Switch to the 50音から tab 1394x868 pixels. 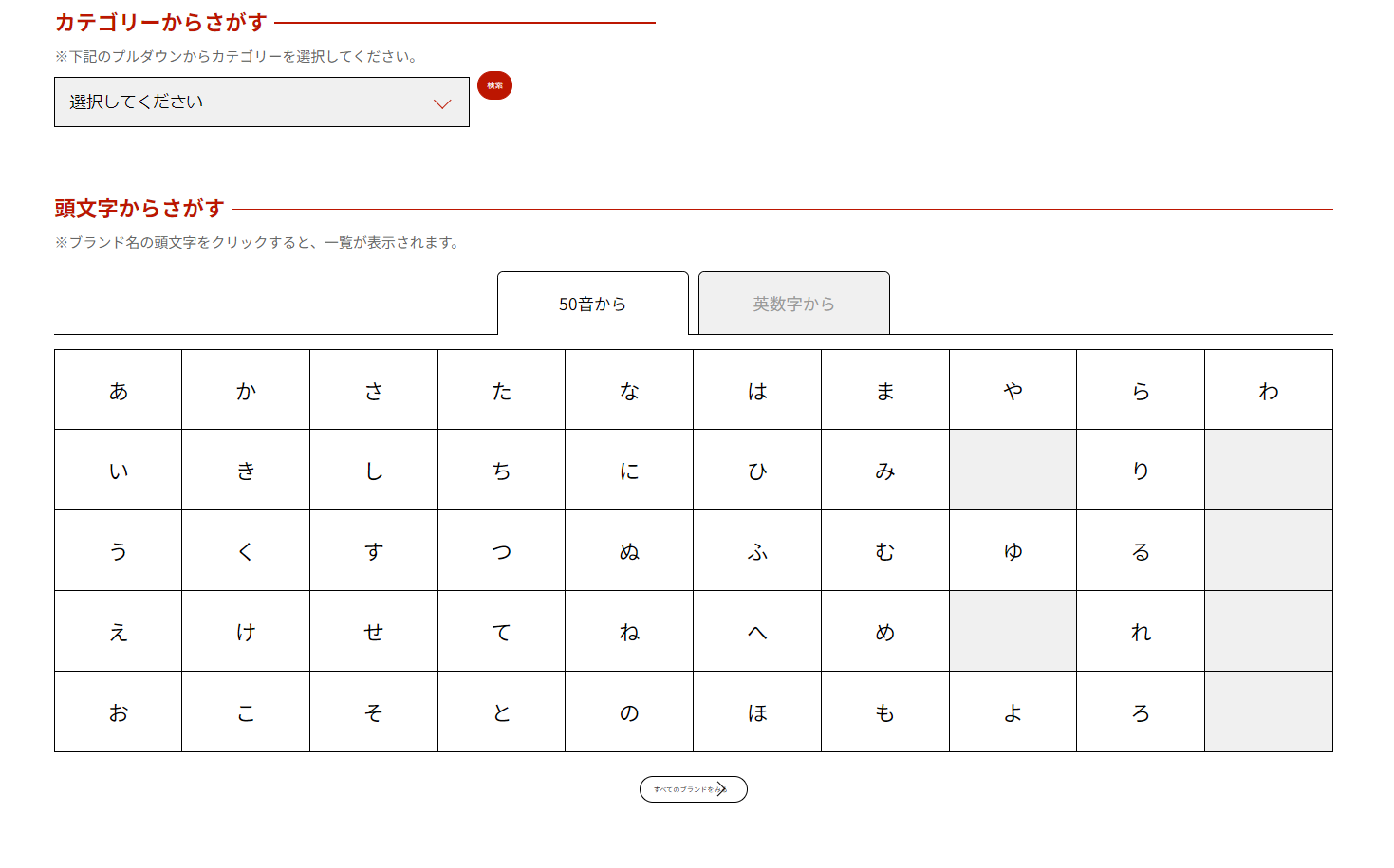click(x=592, y=304)
